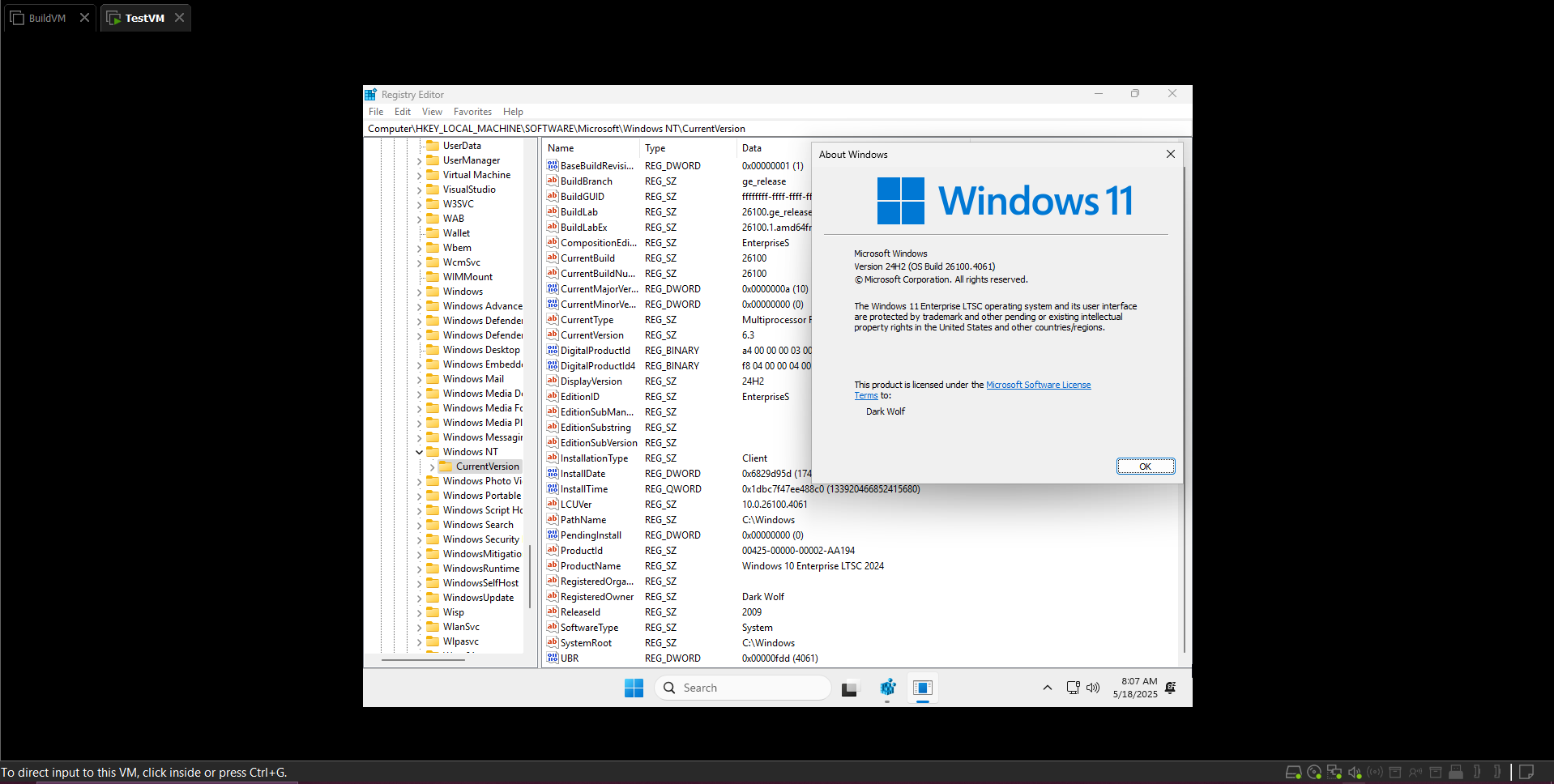Show hidden tray icons chevron
1554x784 pixels.
pos(1047,688)
